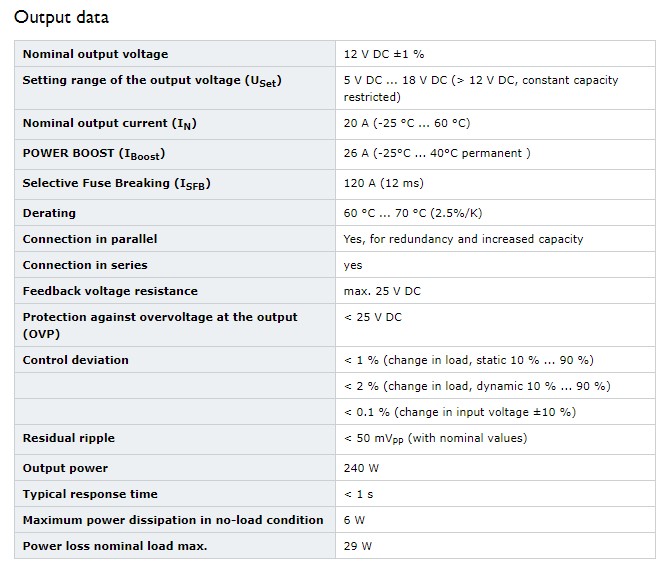Click the Derating row label
Viewport: 669px width, 576px height.
pos(49,213)
